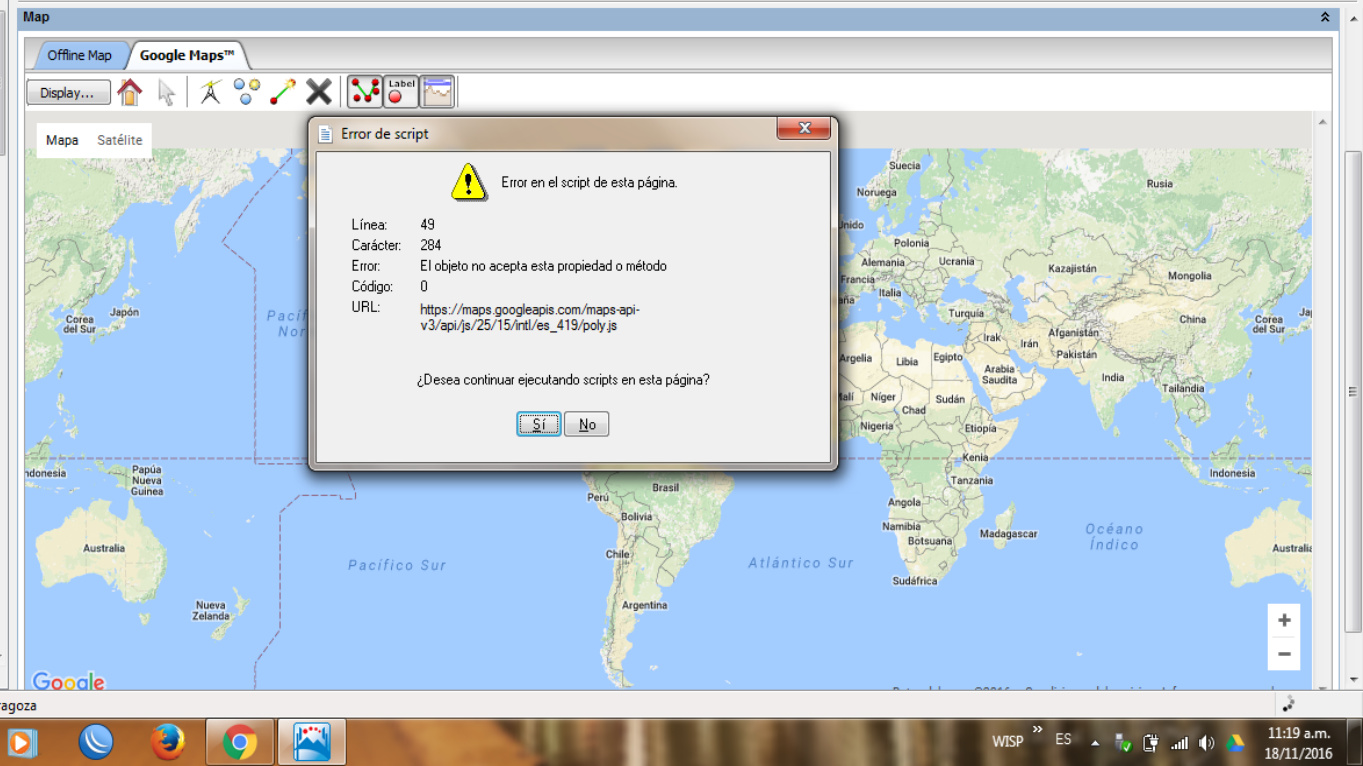Zoom out with the map minus button
Image resolution: width=1363 pixels, height=766 pixels.
[x=1284, y=654]
